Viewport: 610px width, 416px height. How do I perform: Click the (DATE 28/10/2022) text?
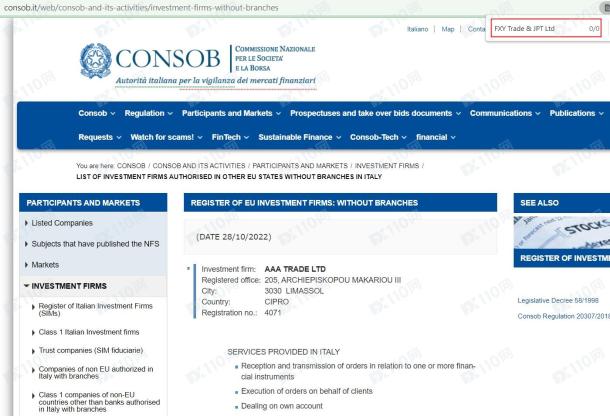pos(234,237)
